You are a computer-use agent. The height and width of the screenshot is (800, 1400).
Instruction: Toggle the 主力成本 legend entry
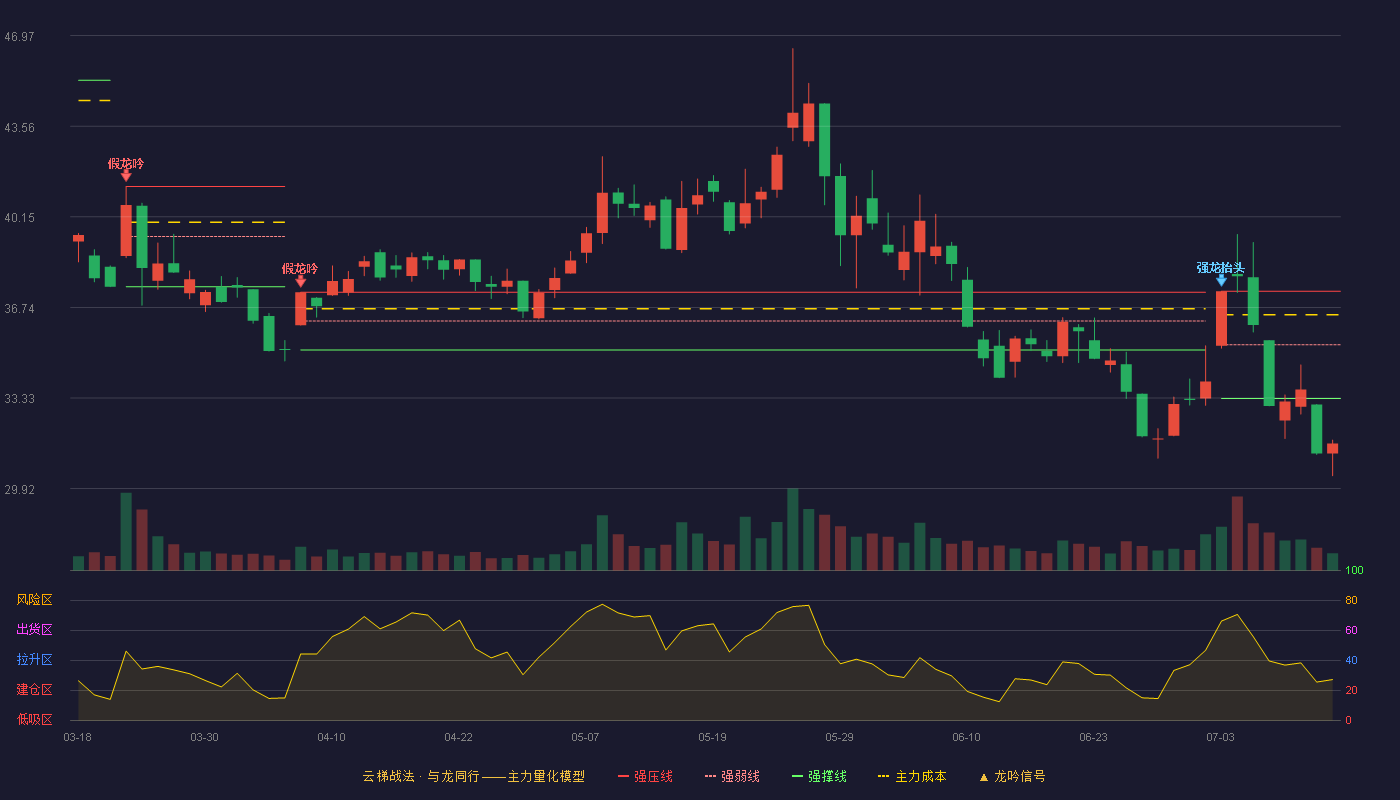coord(912,776)
